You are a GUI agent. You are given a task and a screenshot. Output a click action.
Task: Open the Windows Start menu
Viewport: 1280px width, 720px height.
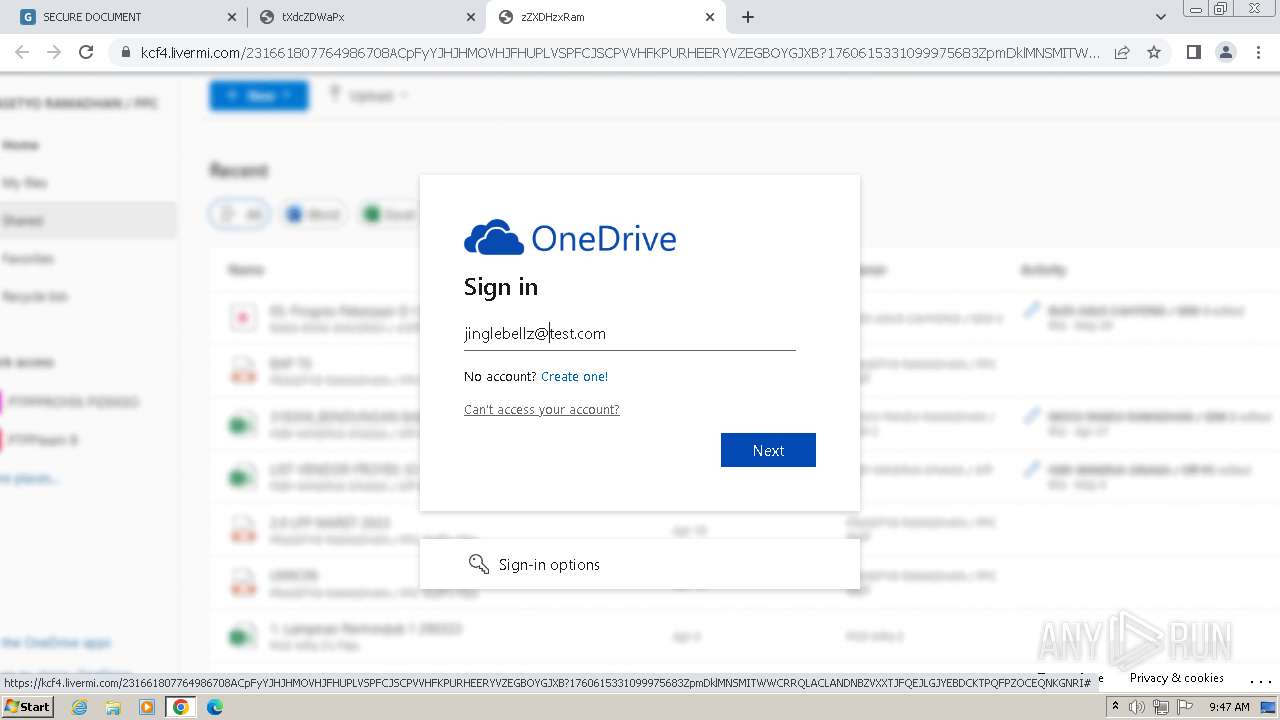(27, 707)
